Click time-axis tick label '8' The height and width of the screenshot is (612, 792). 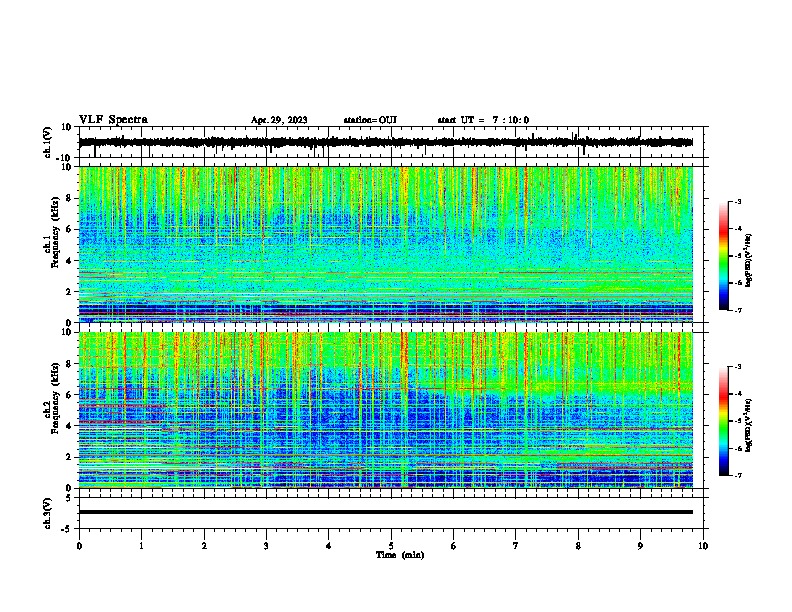[x=578, y=546]
